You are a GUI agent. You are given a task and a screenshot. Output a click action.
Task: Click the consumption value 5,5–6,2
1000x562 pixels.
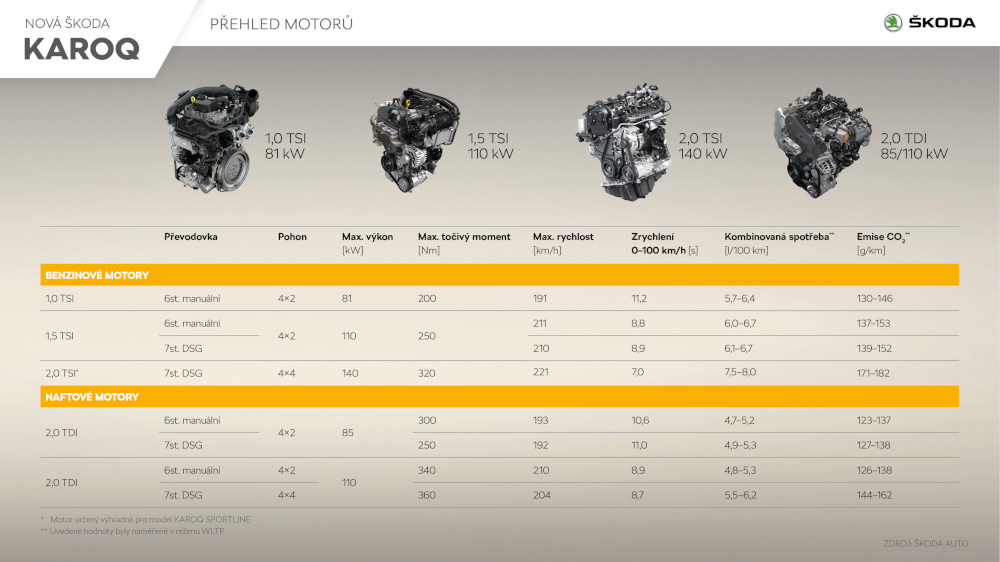(740, 495)
